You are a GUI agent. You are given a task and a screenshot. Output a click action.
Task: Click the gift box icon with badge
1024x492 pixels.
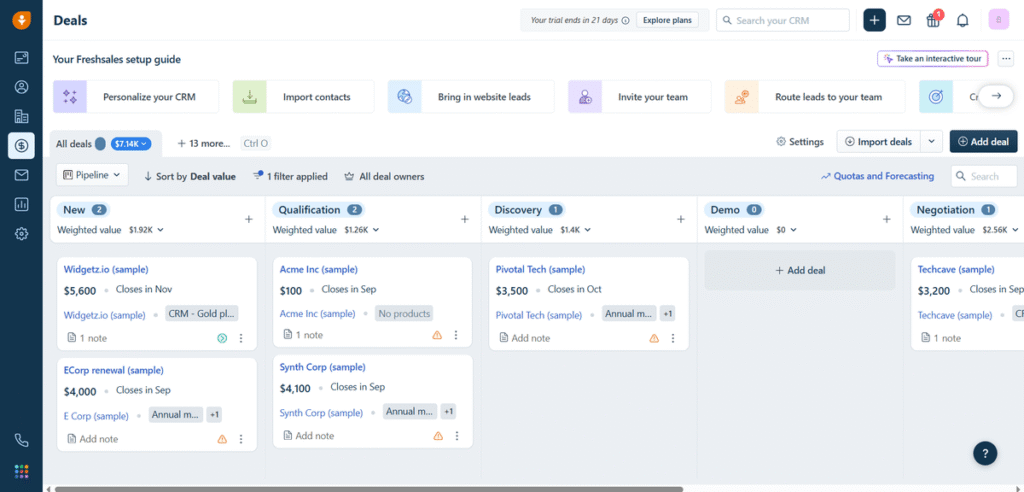[933, 20]
